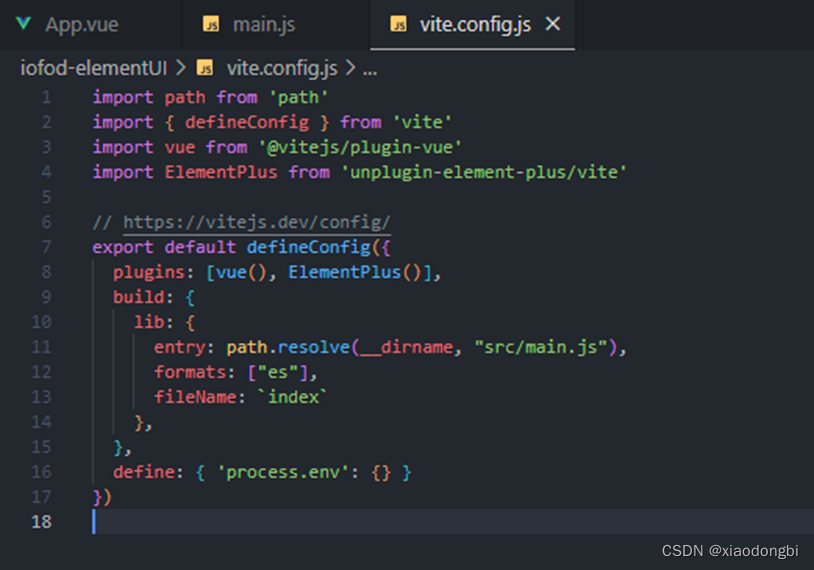
Task: Click the JS icon on the vite.config.js tab
Action: point(398,24)
